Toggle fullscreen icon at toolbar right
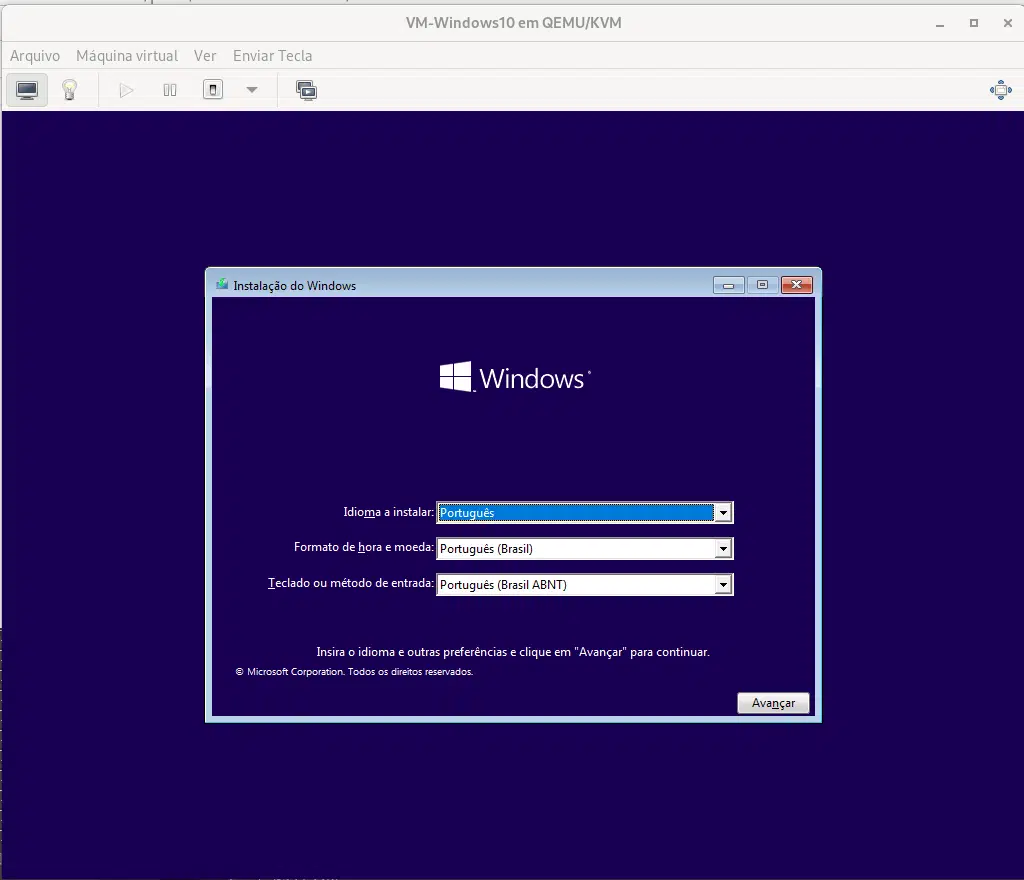 click(1000, 90)
